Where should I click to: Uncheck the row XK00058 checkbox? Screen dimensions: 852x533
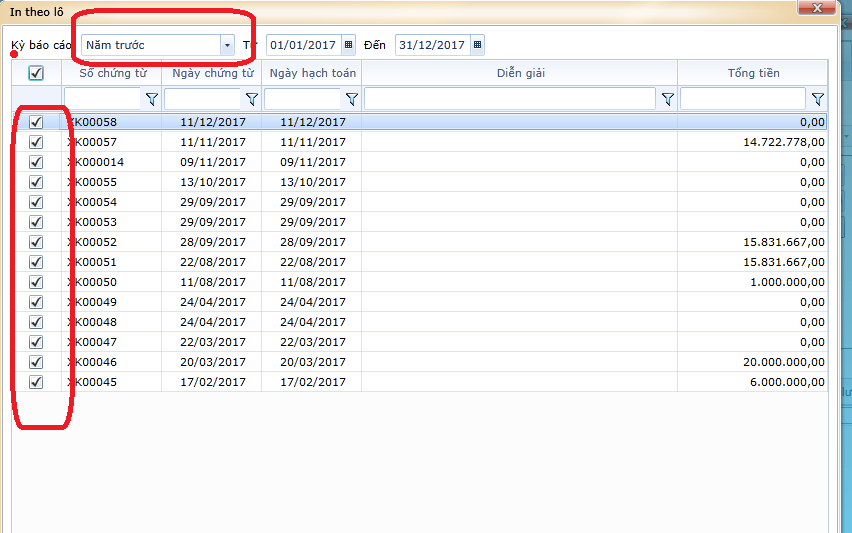click(x=36, y=122)
